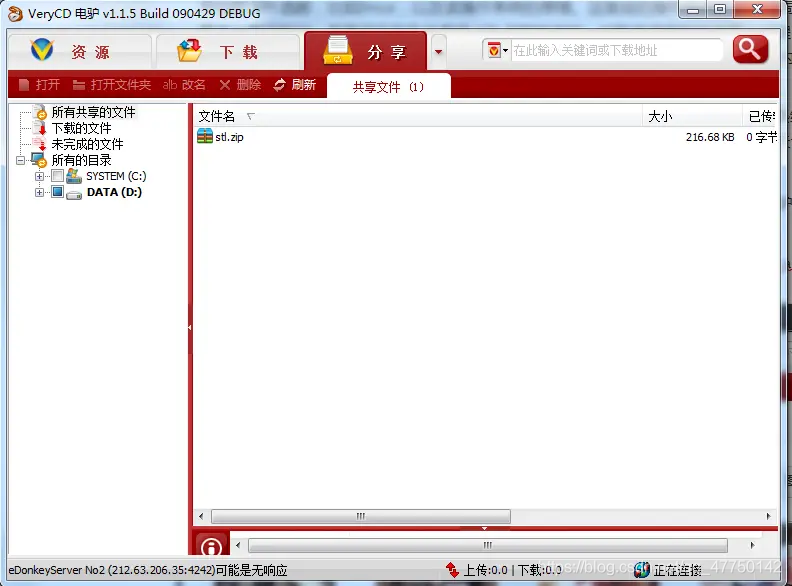792x586 pixels.
Task: Click 打开文件夹 open folder toolbar item
Action: coord(112,85)
